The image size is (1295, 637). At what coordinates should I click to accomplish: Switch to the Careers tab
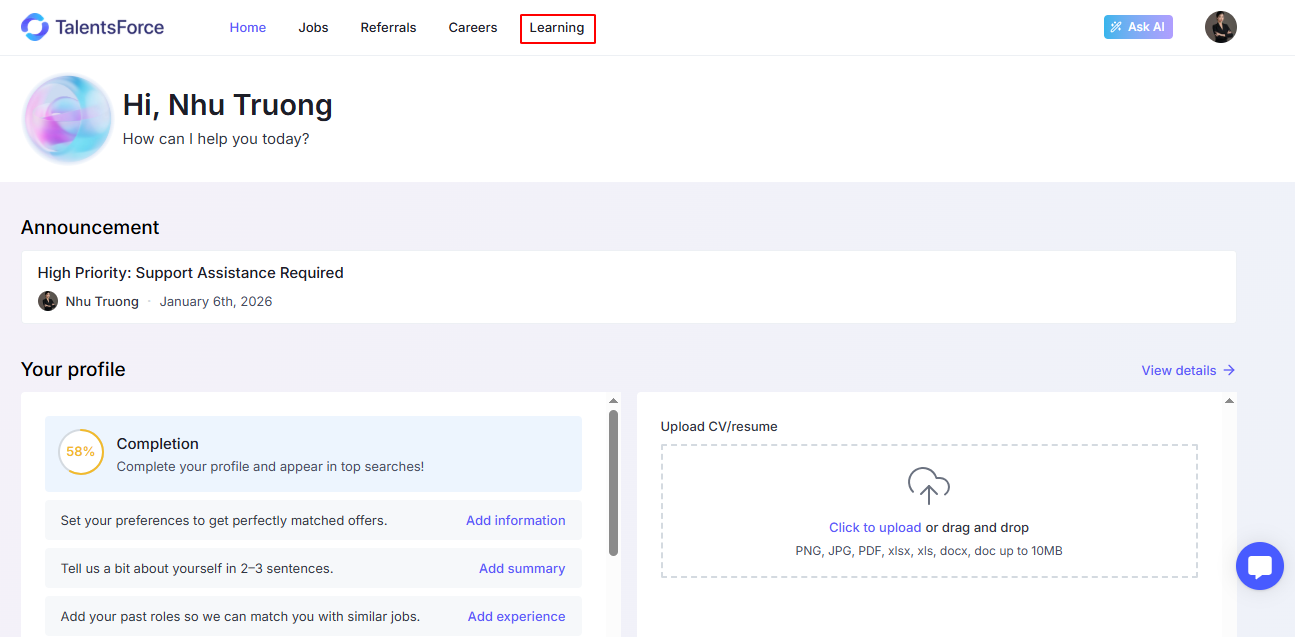[x=473, y=28]
